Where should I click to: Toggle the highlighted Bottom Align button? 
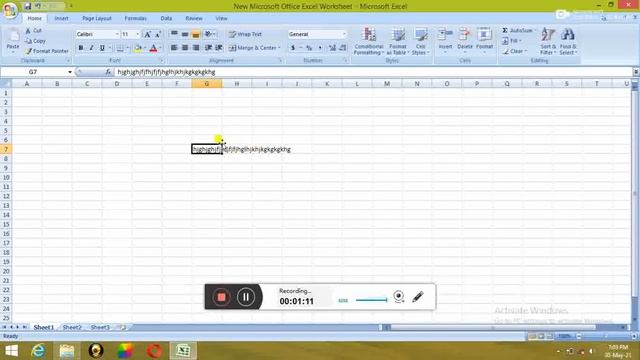[196, 34]
